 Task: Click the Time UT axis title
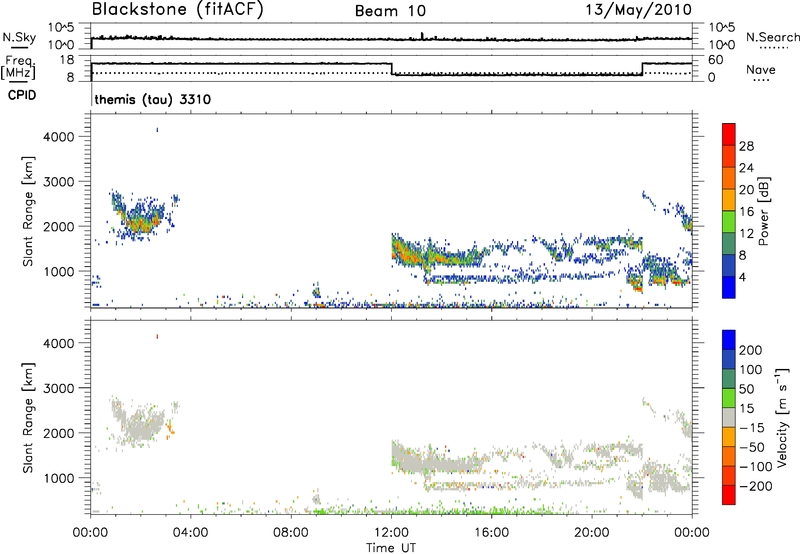[391, 548]
